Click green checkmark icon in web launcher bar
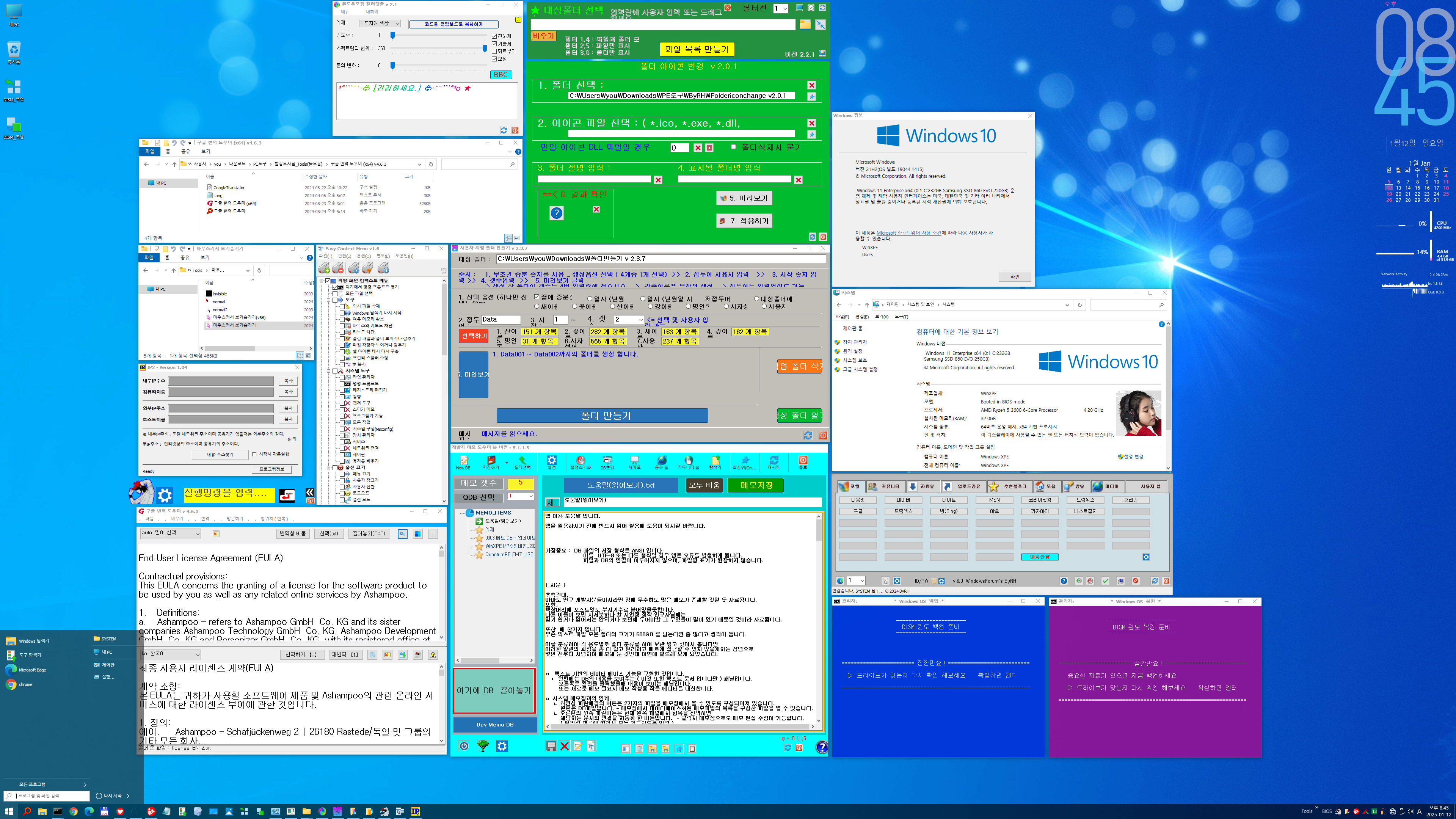The width and height of the screenshot is (1456, 819). (1106, 581)
